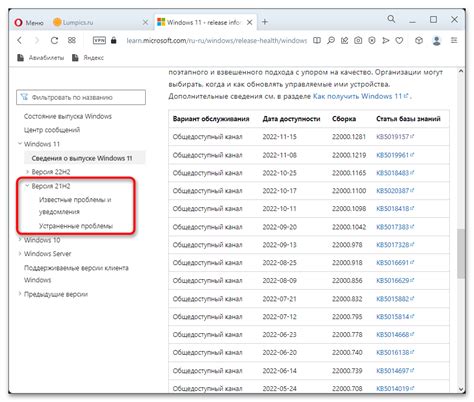Take a snapshot with camera icon

tap(358, 40)
